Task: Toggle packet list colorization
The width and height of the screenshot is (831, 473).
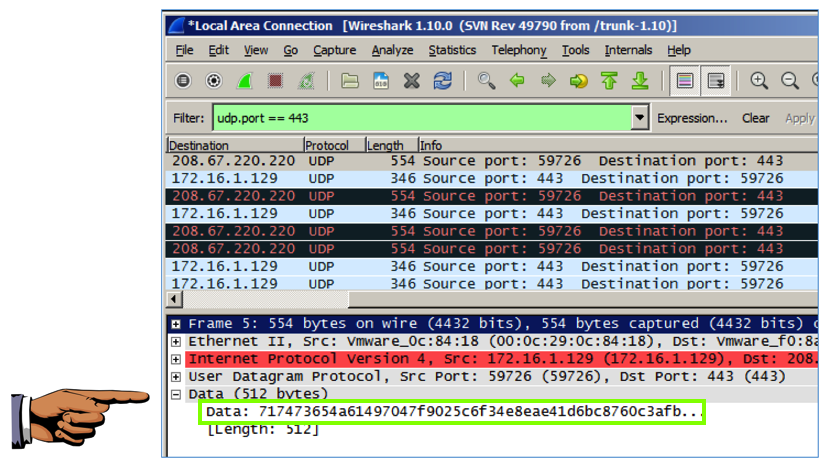Action: pyautogui.click(x=685, y=81)
